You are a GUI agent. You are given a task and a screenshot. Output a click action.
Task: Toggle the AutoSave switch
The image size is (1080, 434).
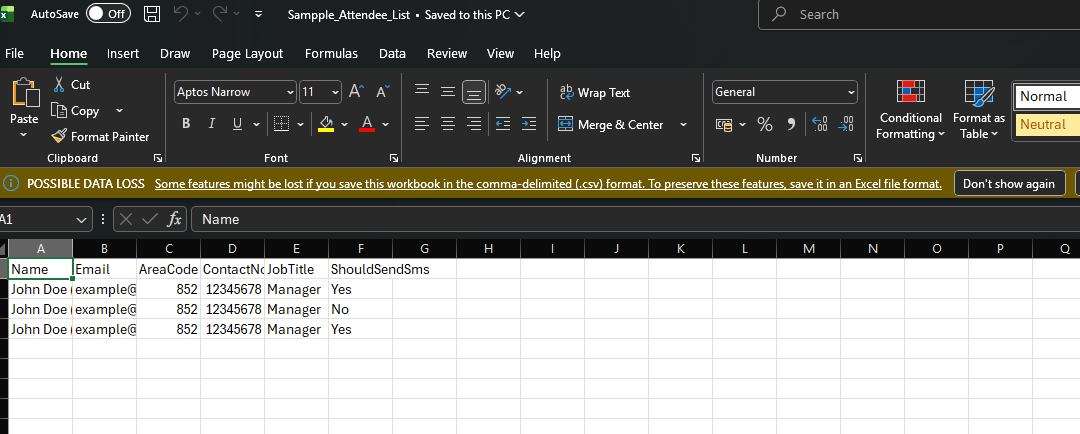[x=108, y=14]
